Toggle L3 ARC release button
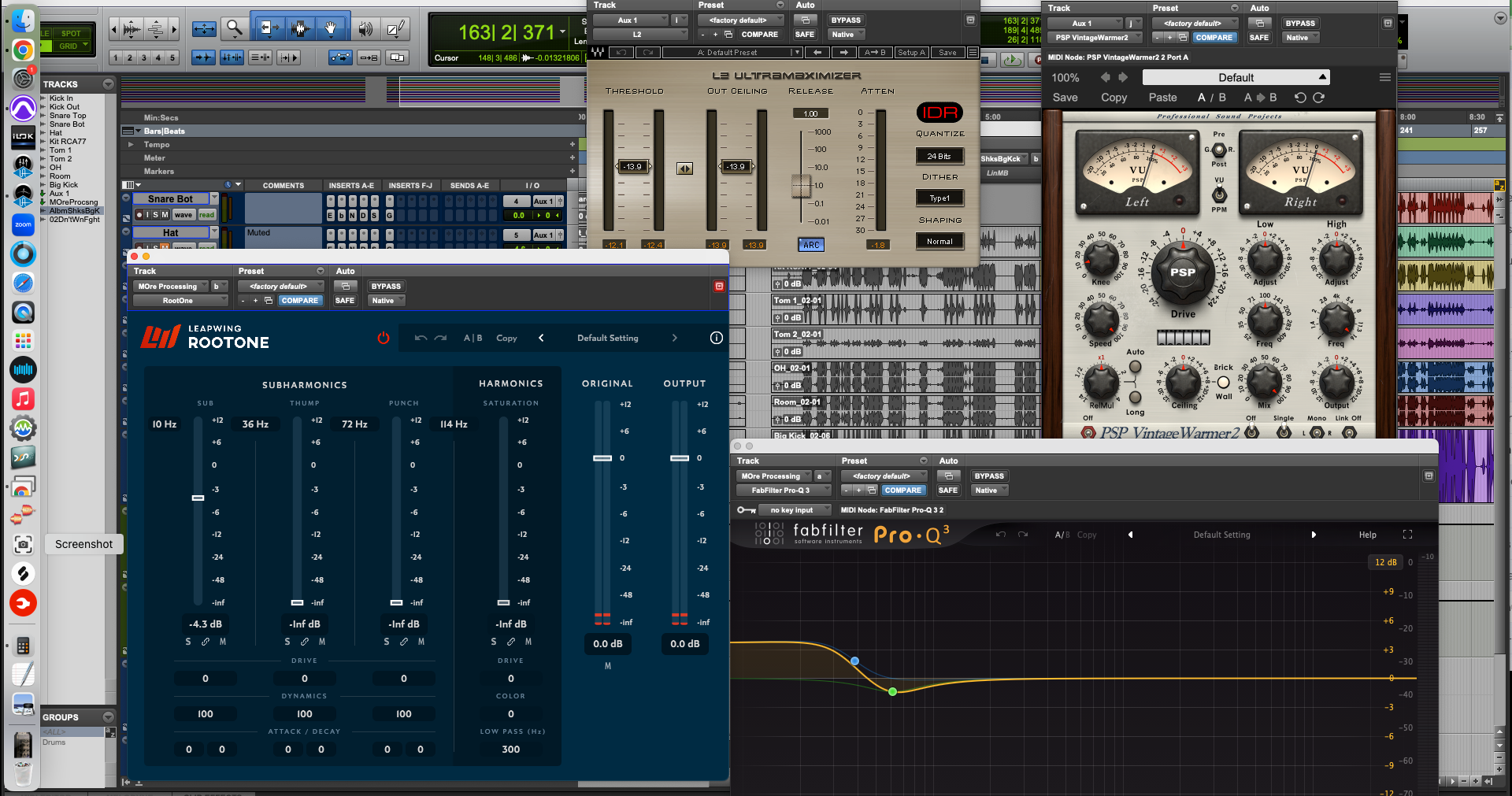Screen dimensions: 1512x796 tap(811, 245)
